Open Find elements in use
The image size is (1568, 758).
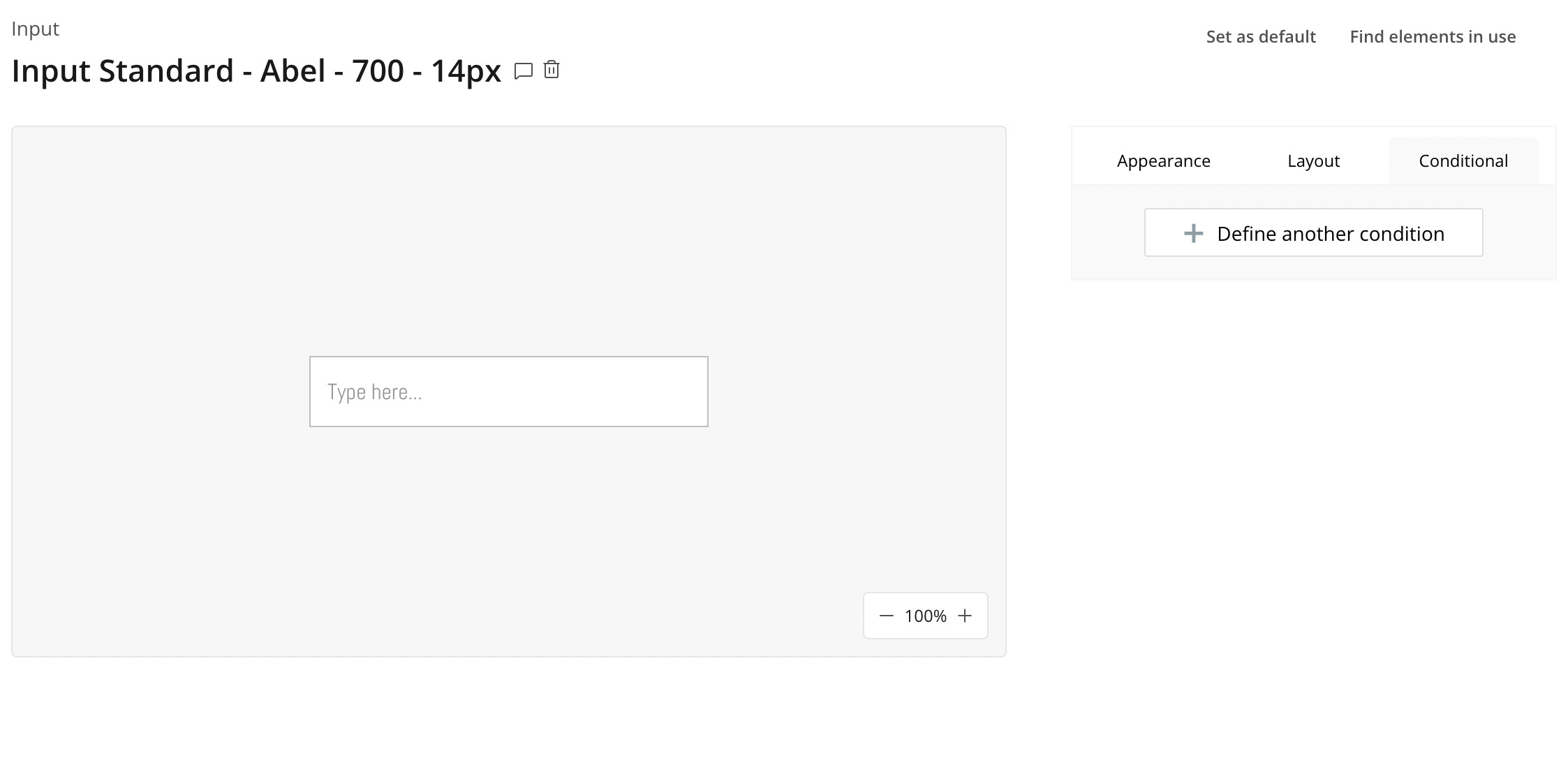[x=1433, y=37]
